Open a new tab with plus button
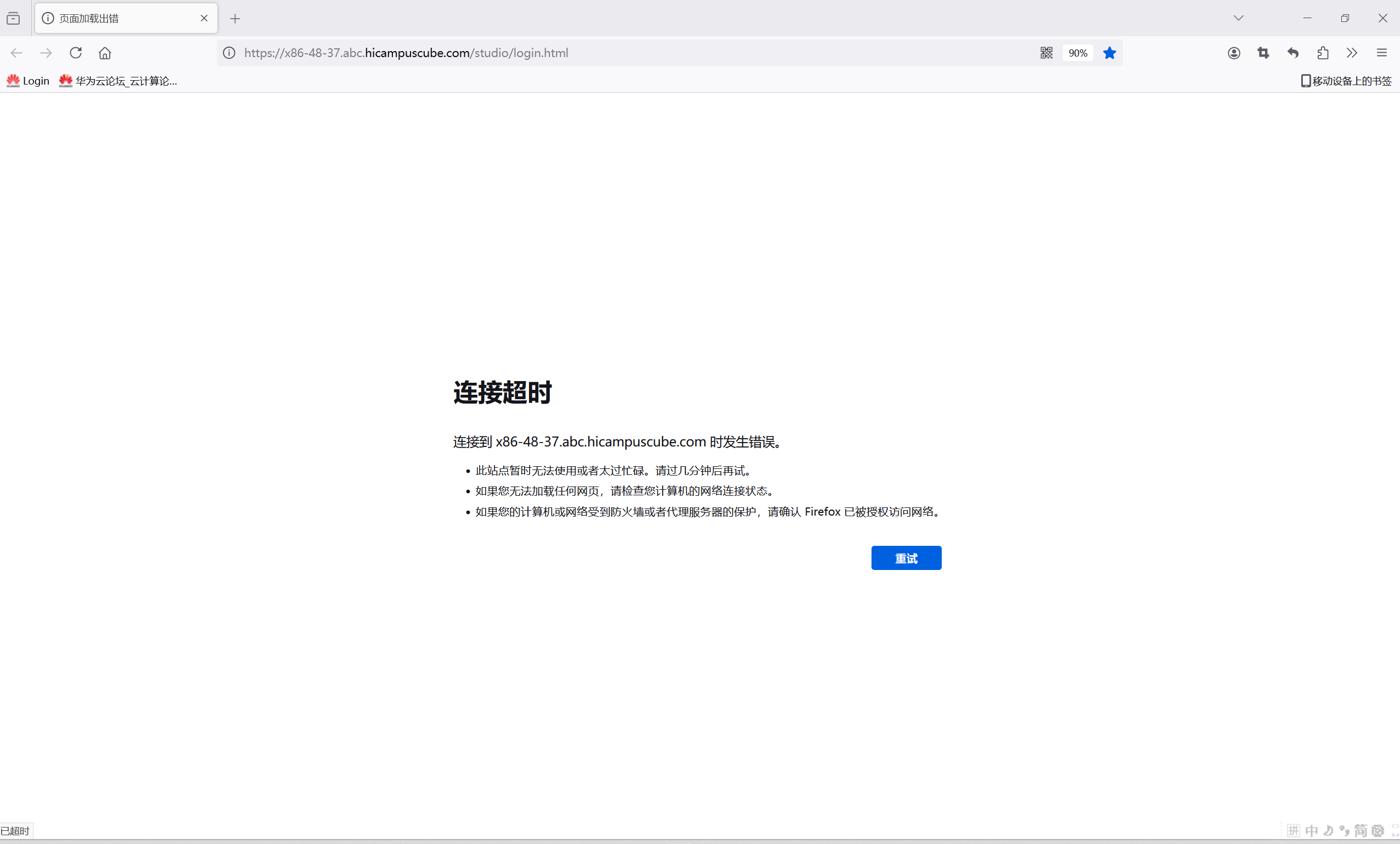The image size is (1400, 844). pos(235,19)
